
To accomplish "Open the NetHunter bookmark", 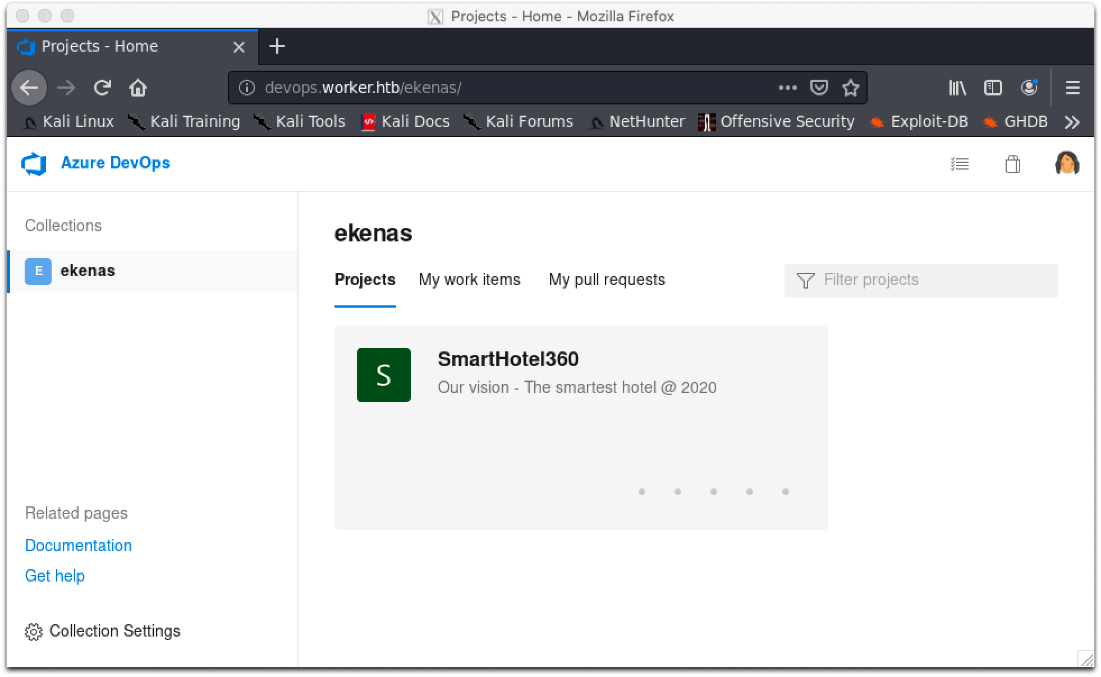I will click(636, 122).
